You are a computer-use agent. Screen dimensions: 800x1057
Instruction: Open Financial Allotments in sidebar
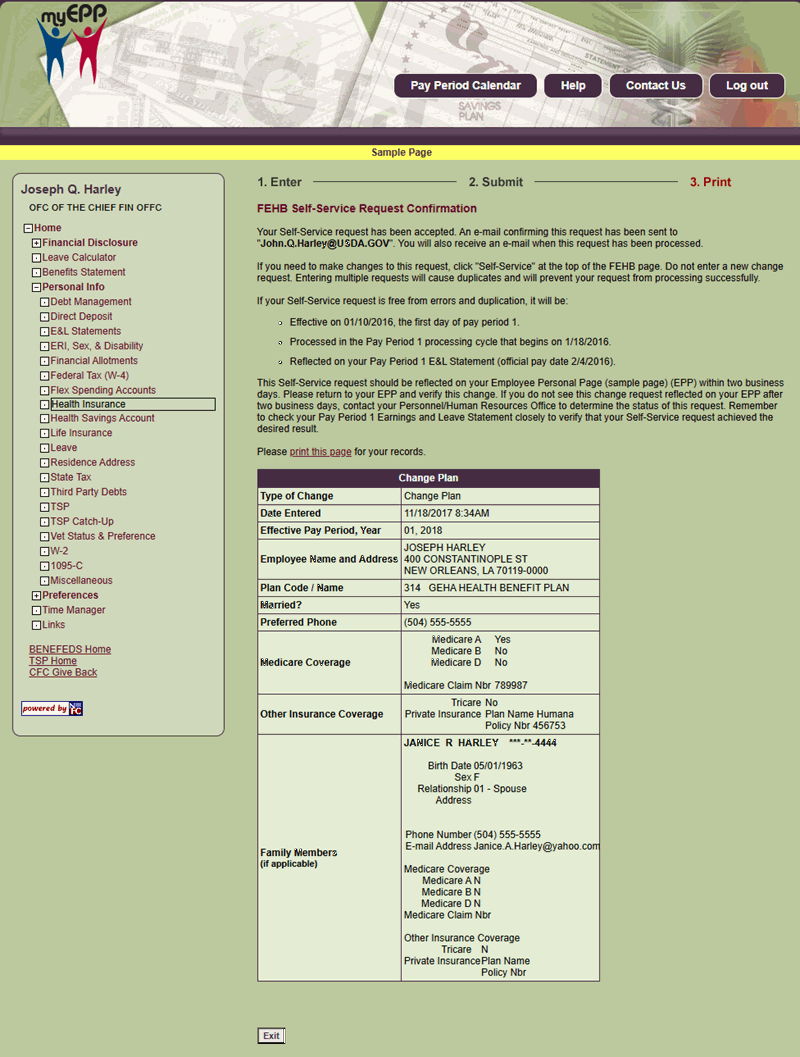pos(94,361)
